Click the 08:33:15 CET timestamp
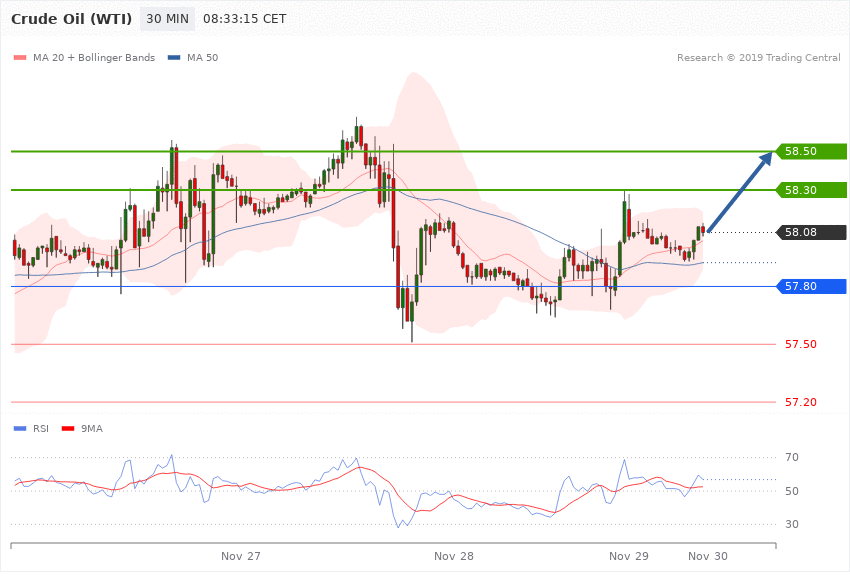Screen dimensions: 850x576 244,19
